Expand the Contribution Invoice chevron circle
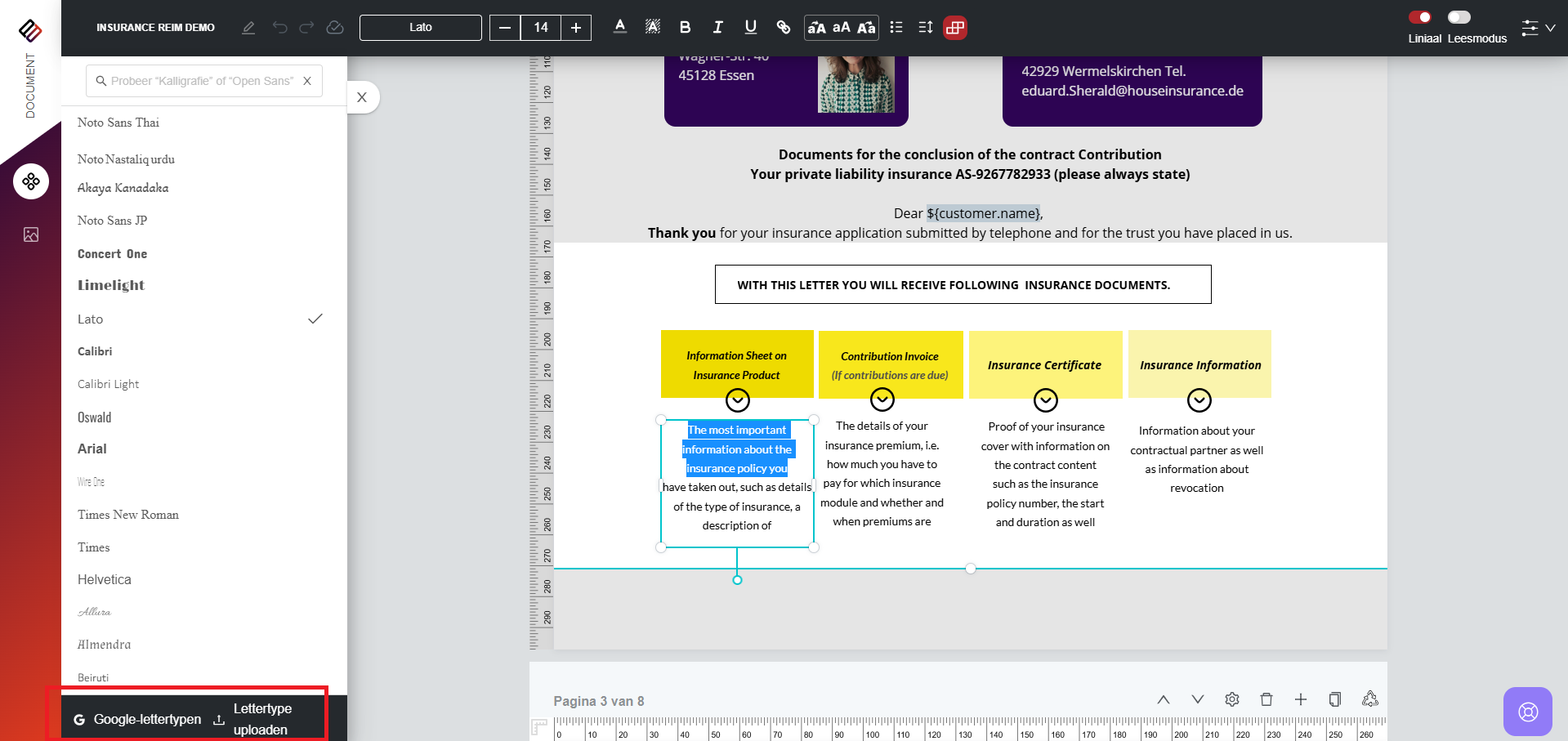1568x741 pixels. pos(882,400)
